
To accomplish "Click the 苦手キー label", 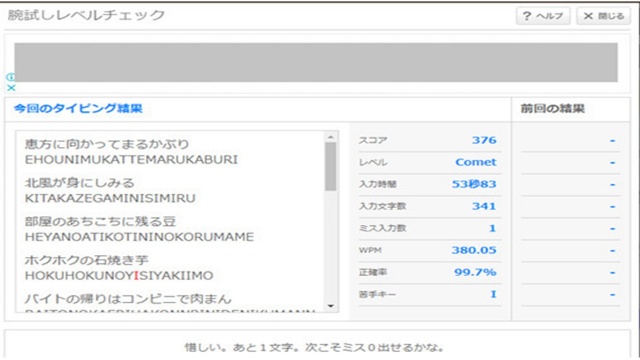I will point(377,294).
